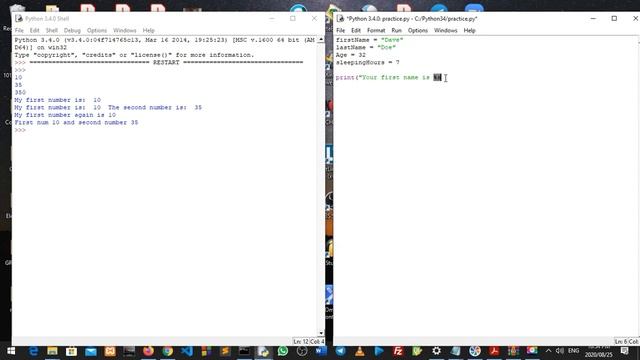Viewport: 640px width, 360px height.
Task: Click ENG language indicator in tray
Action: click(x=573, y=351)
